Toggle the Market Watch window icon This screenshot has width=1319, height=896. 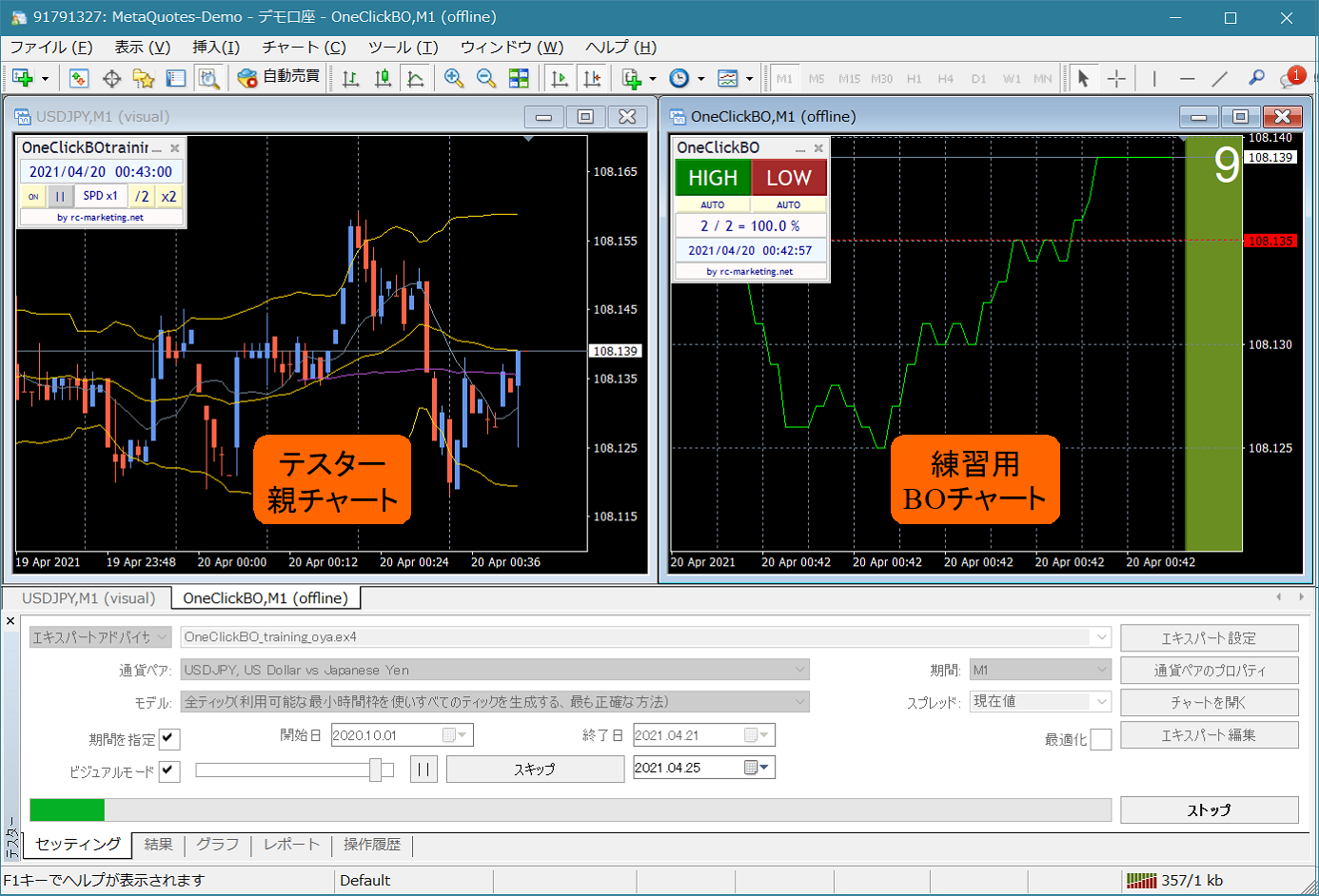tap(79, 78)
